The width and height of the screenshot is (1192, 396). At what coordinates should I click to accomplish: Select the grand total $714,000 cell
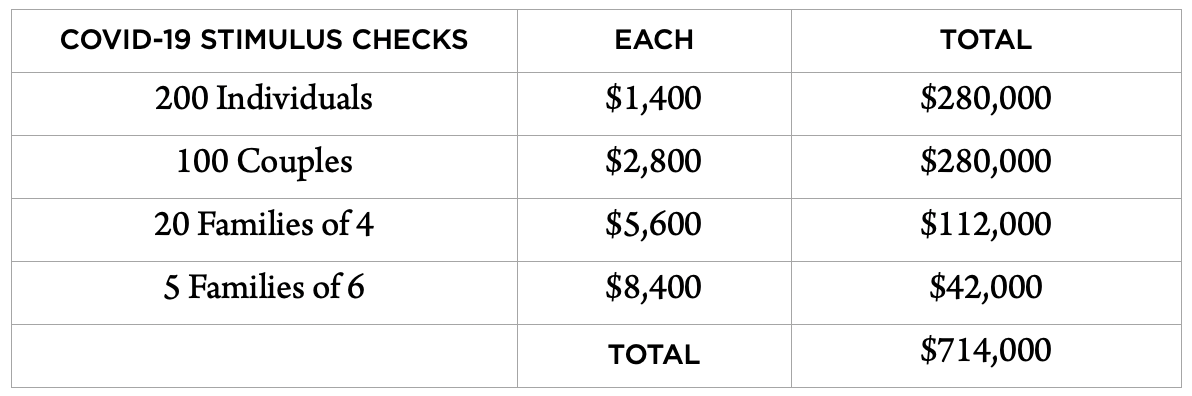[x=986, y=356]
